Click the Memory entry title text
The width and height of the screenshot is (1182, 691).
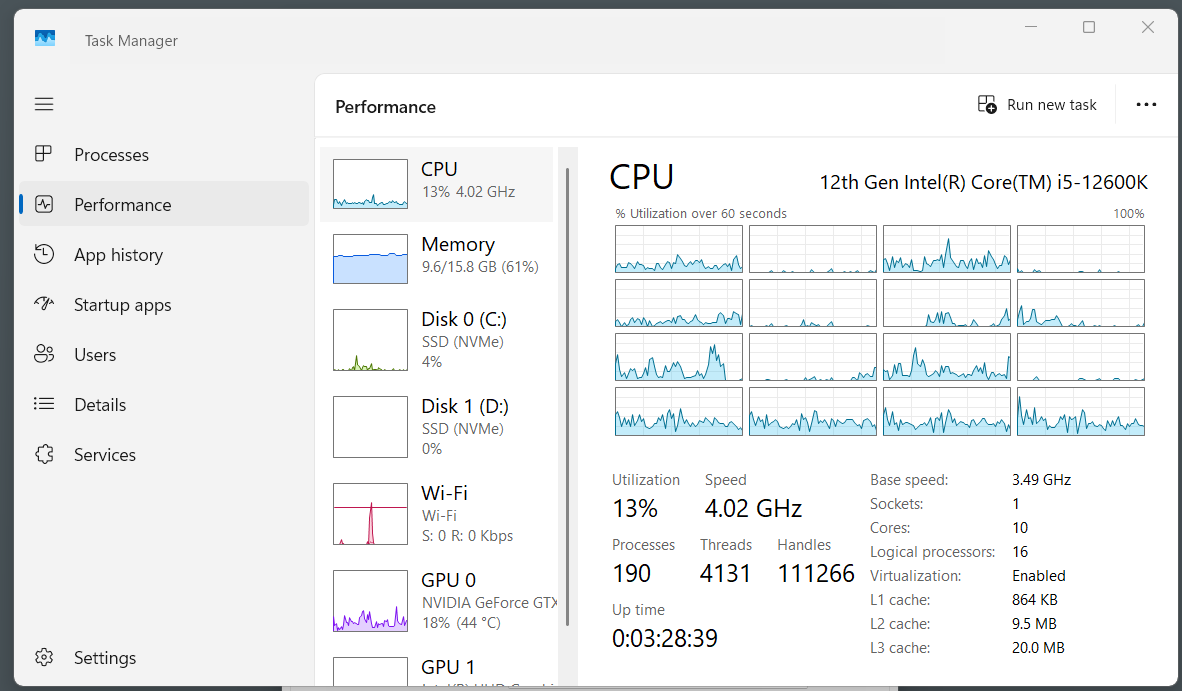pyautogui.click(x=458, y=244)
